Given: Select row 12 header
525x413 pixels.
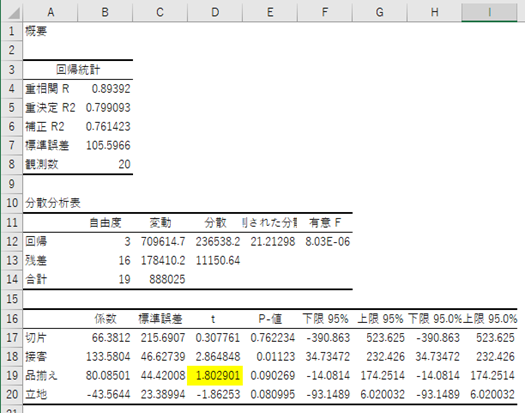Looking at the screenshot, I should coord(12,242).
